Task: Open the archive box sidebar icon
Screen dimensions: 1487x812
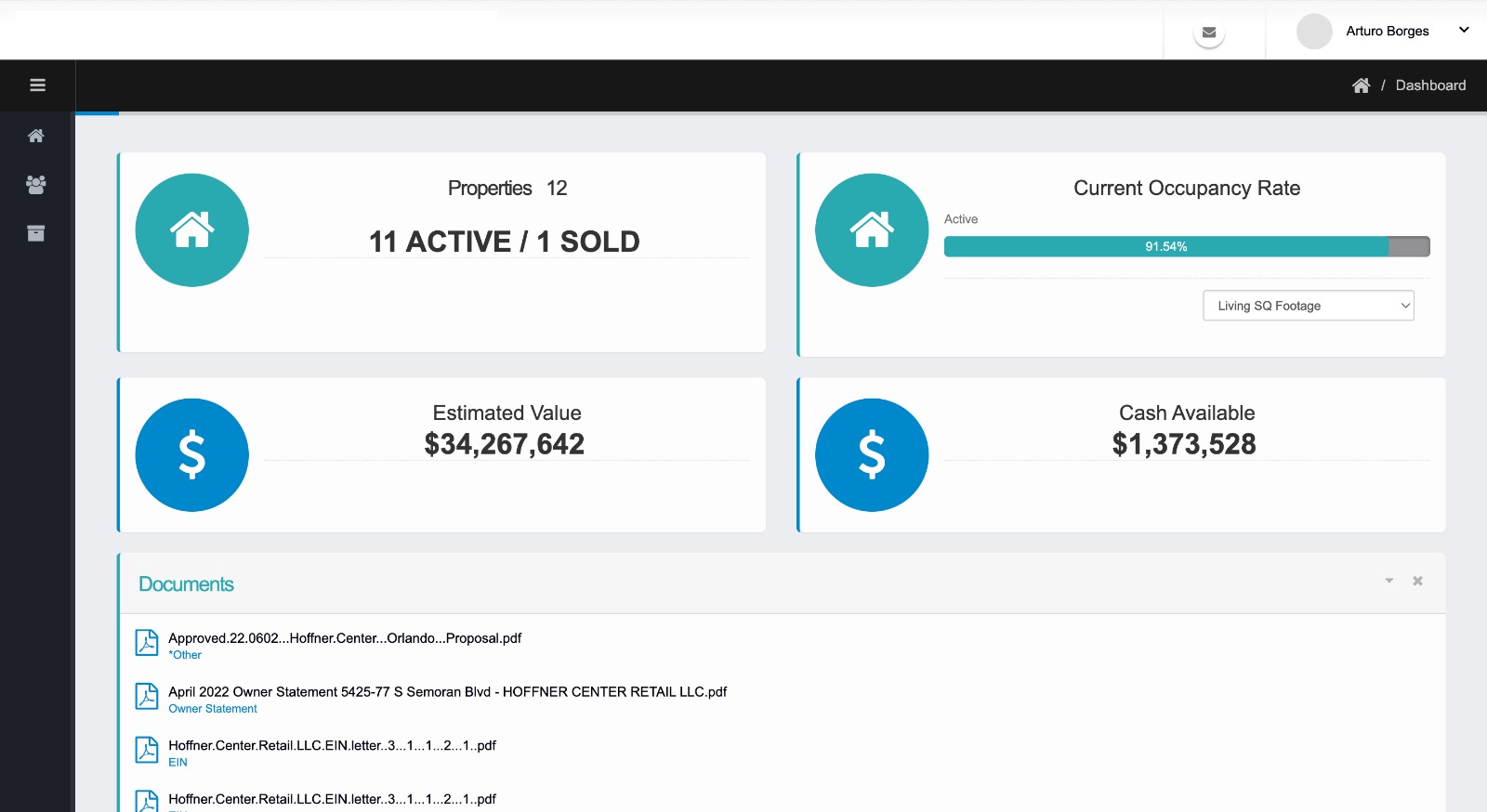Action: pyautogui.click(x=36, y=233)
